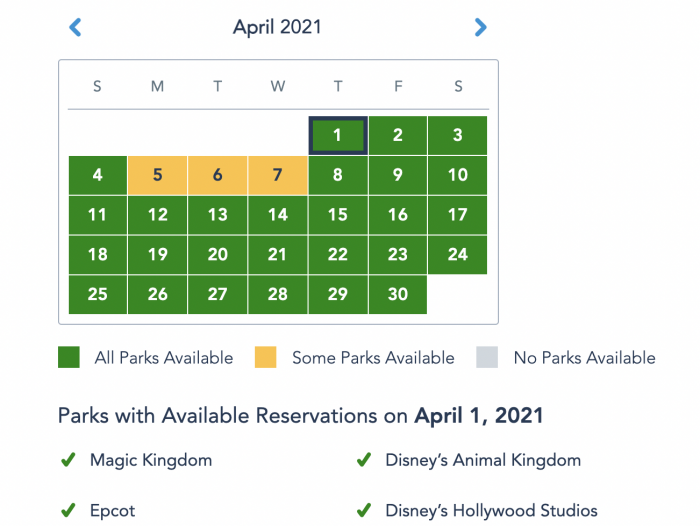Image resolution: width=700 pixels, height=526 pixels.
Task: Click the green All Parks Available swatch
Action: pos(69,357)
